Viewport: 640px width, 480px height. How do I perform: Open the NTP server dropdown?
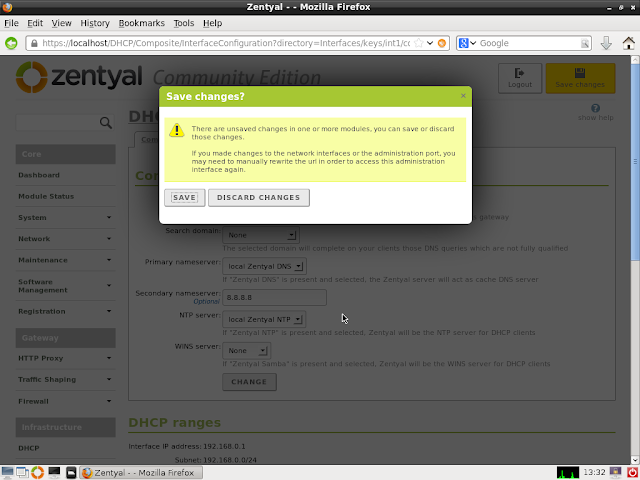(264, 319)
